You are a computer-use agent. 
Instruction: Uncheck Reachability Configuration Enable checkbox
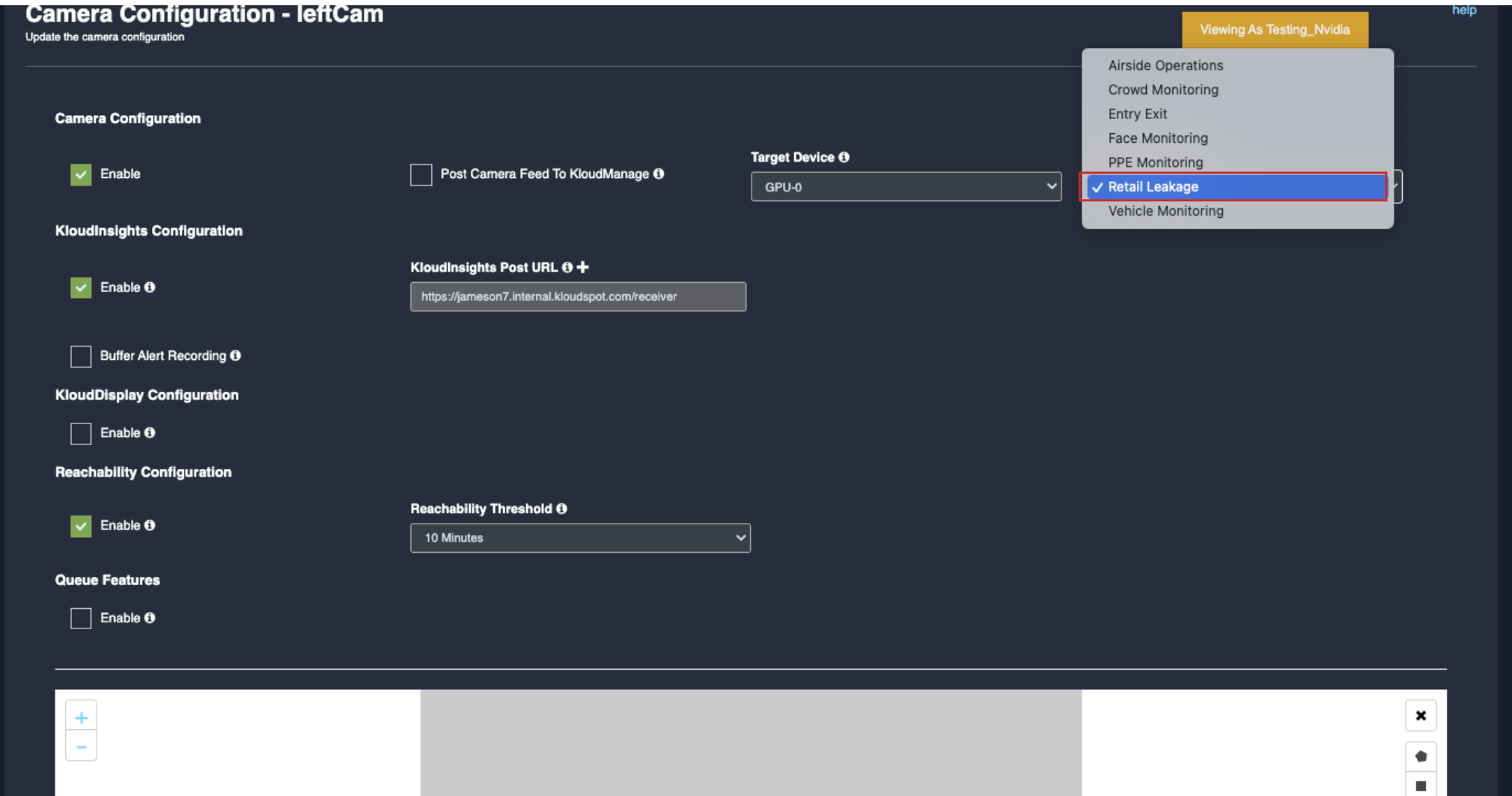coord(81,526)
